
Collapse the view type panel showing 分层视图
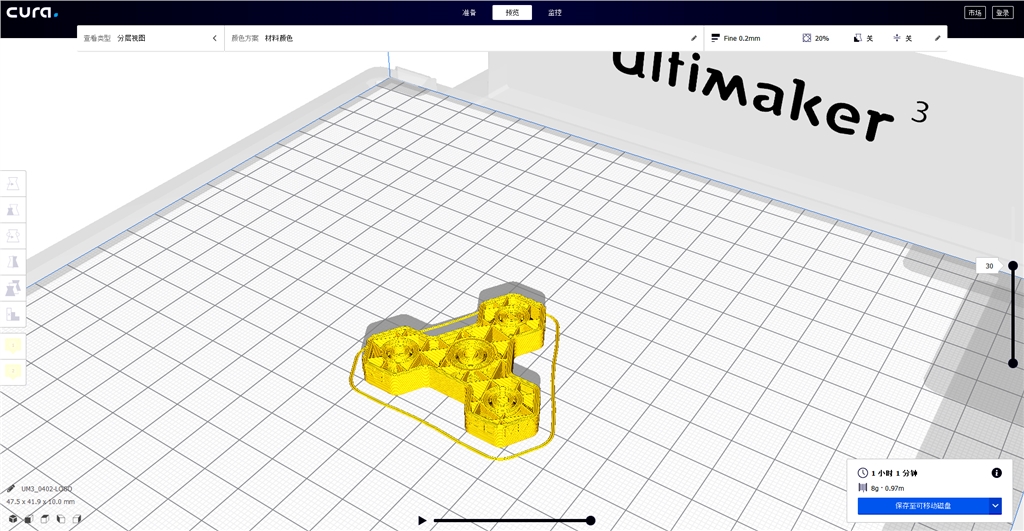(214, 38)
